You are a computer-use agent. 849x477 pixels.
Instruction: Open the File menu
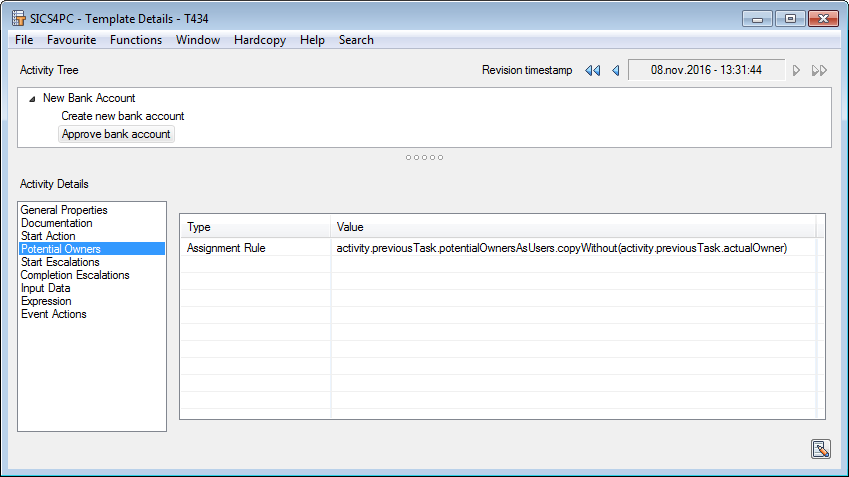[x=24, y=40]
